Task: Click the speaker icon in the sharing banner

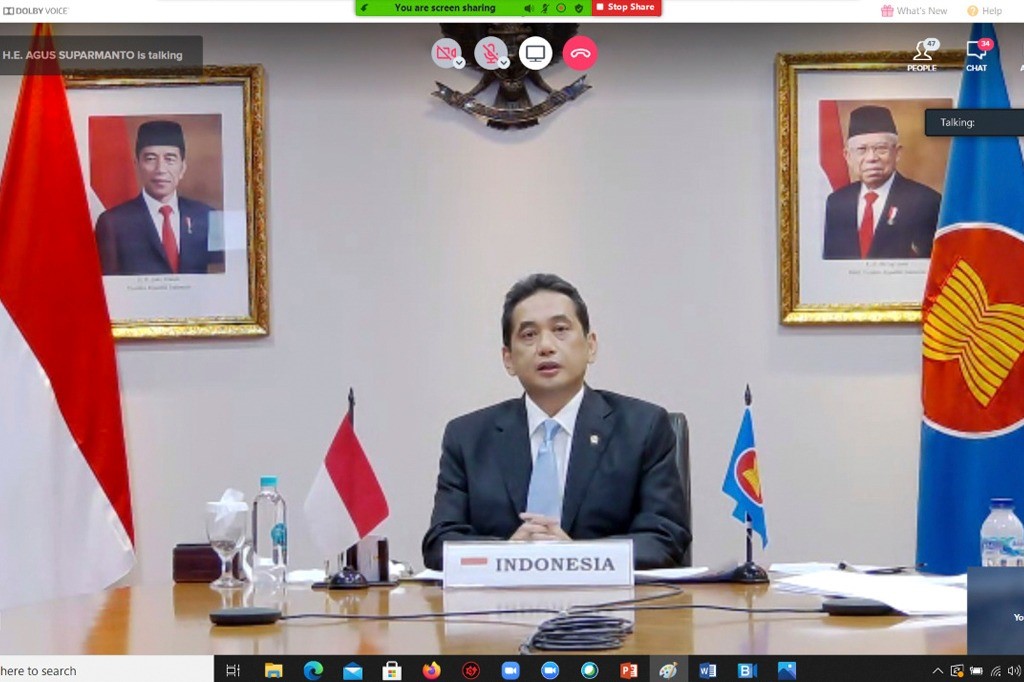Action: [x=529, y=8]
